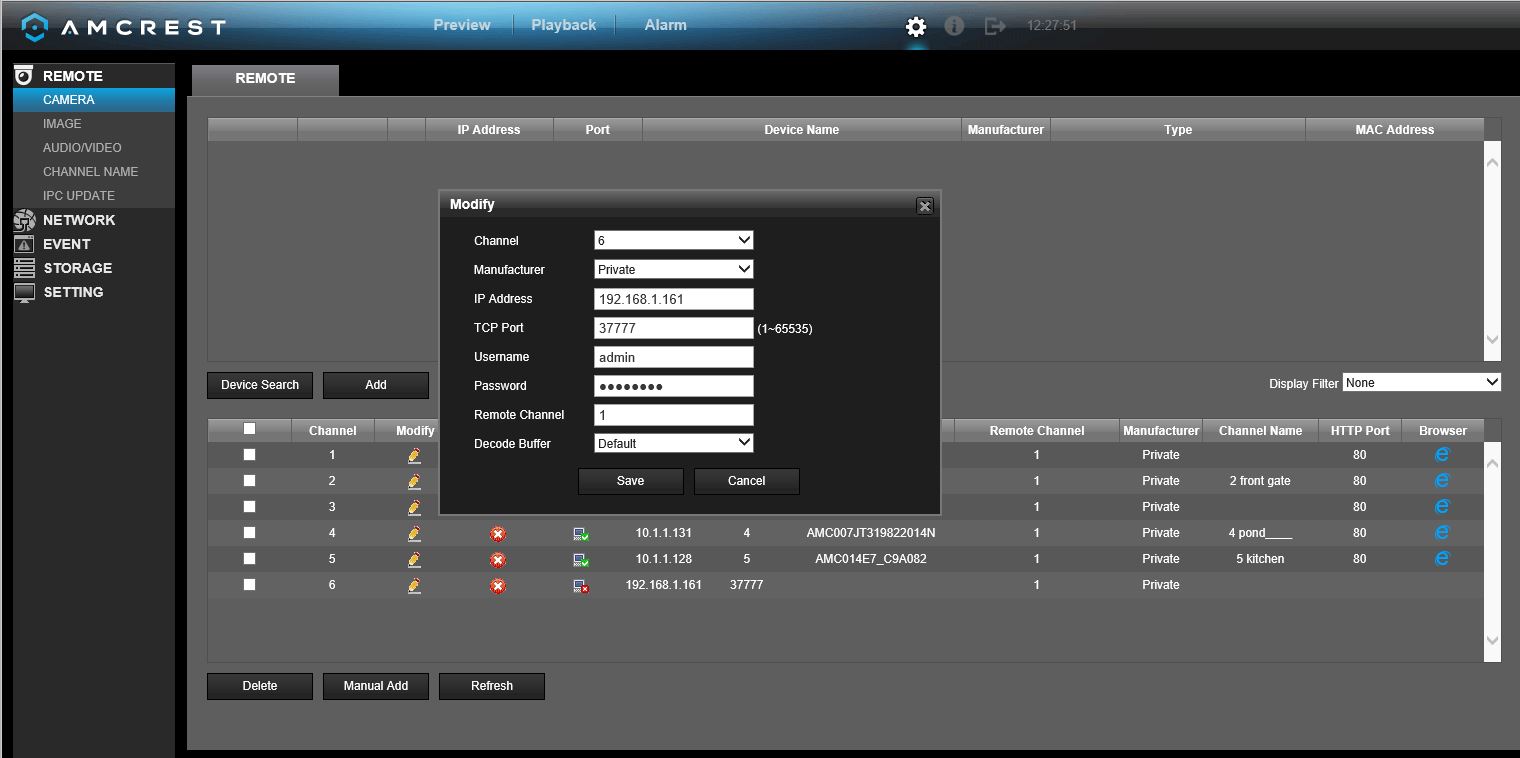Click the logout icon beside the clock
This screenshot has height=758, width=1520.
tap(995, 26)
